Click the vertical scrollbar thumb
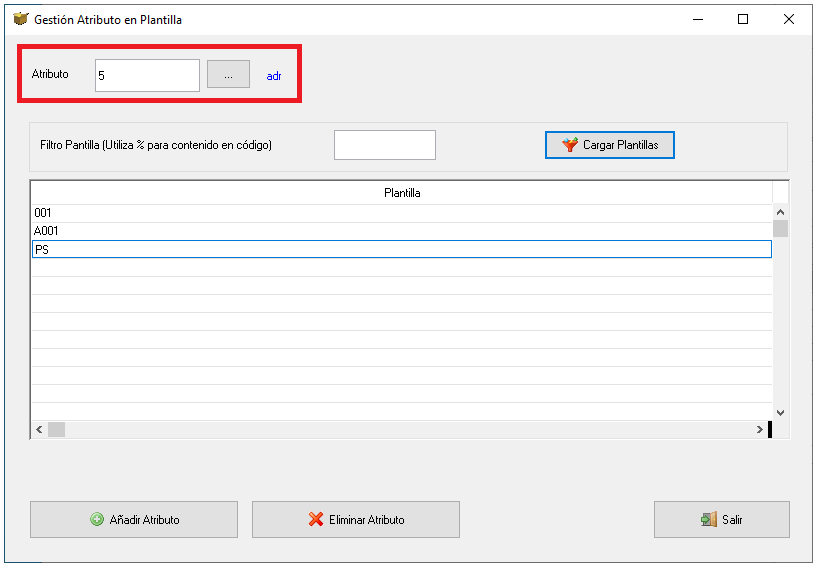This screenshot has height=563, width=817. (780, 229)
